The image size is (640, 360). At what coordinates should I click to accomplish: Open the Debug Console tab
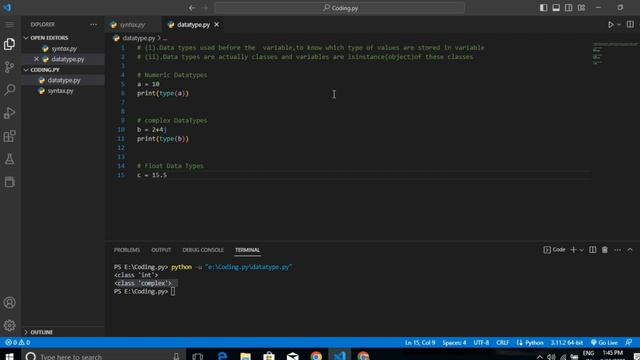(203, 250)
